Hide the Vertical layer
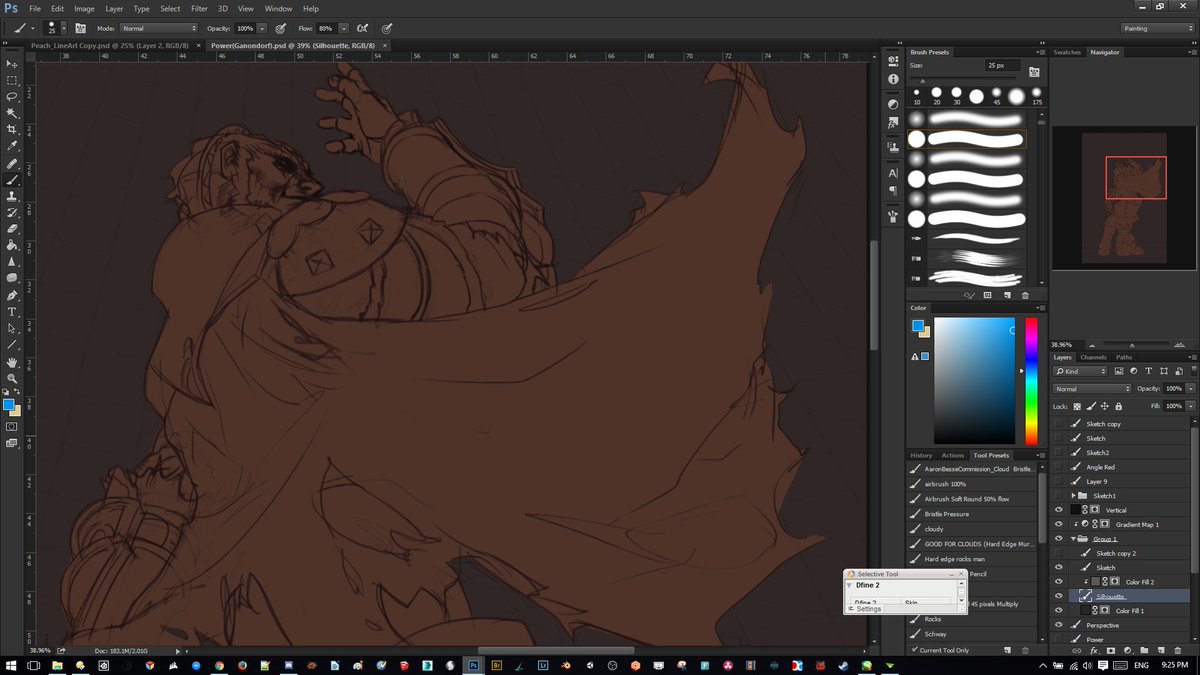Viewport: 1200px width, 675px height. point(1059,510)
